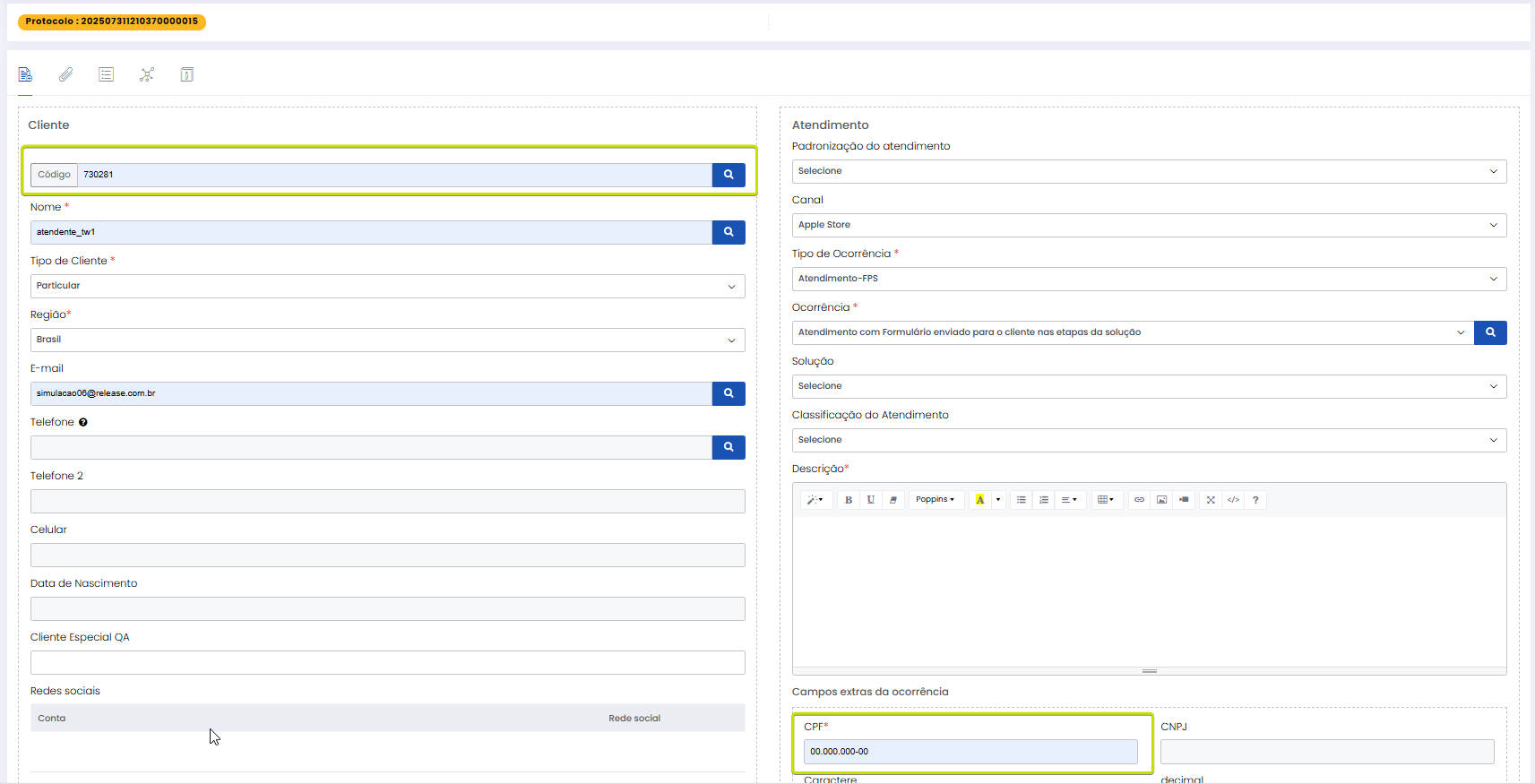
Task: Insert picture using the image icon
Action: (x=1161, y=500)
